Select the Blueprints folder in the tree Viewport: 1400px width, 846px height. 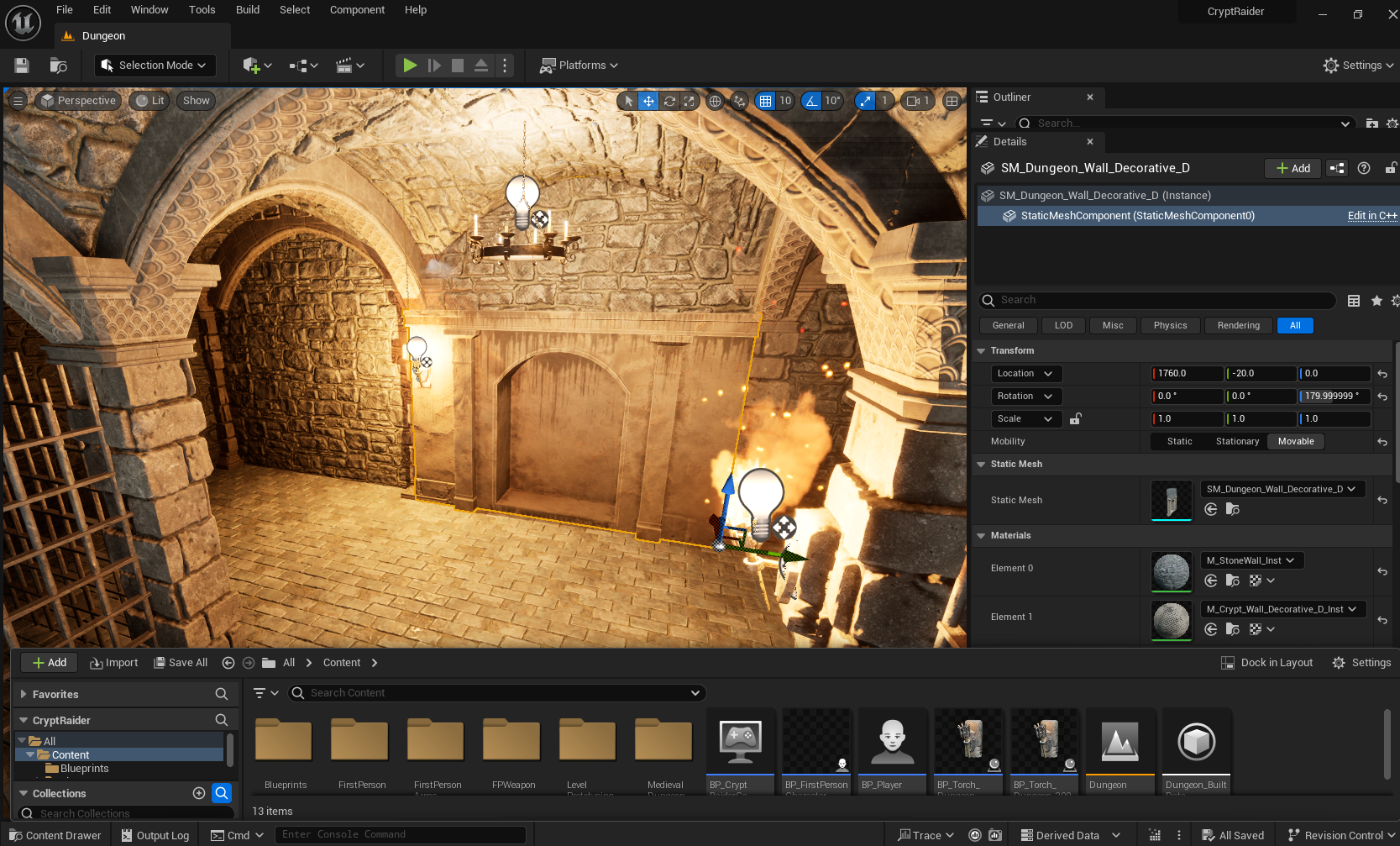[x=84, y=769]
